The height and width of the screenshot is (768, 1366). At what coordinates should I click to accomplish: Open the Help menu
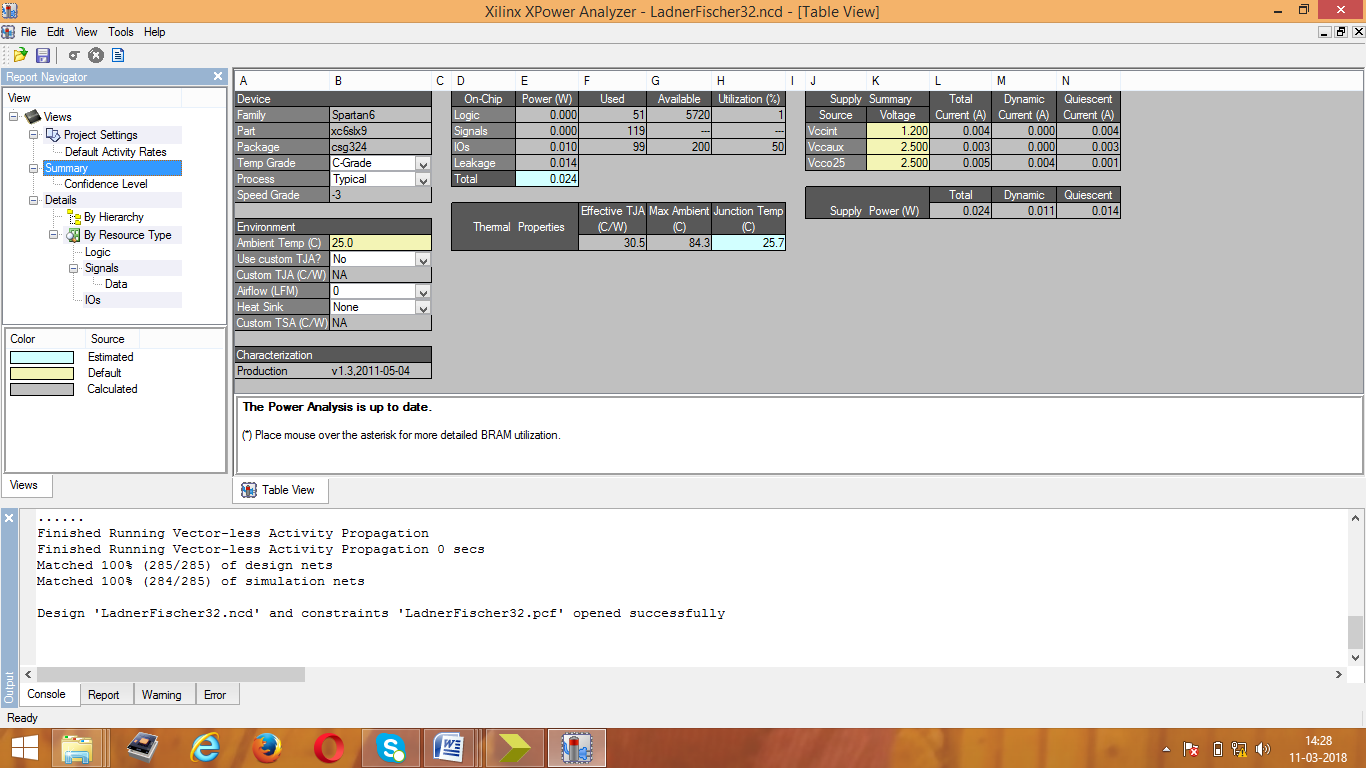click(x=154, y=32)
